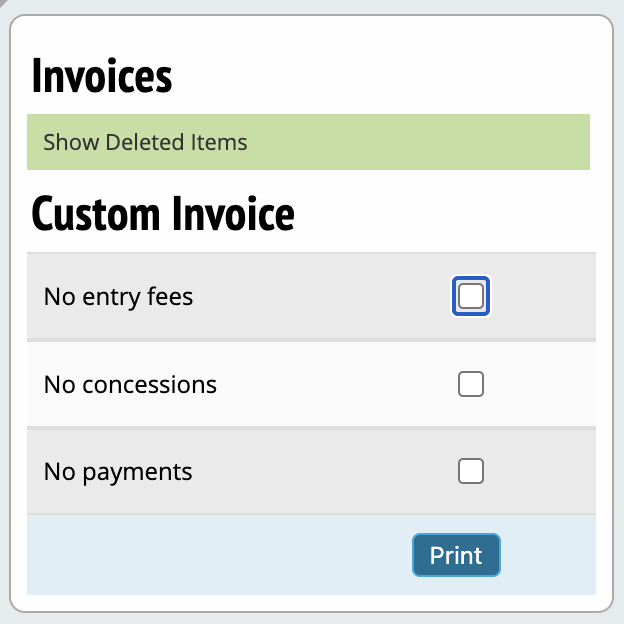This screenshot has height=624, width=624.
Task: Select the Invoices heading
Action: point(102,76)
